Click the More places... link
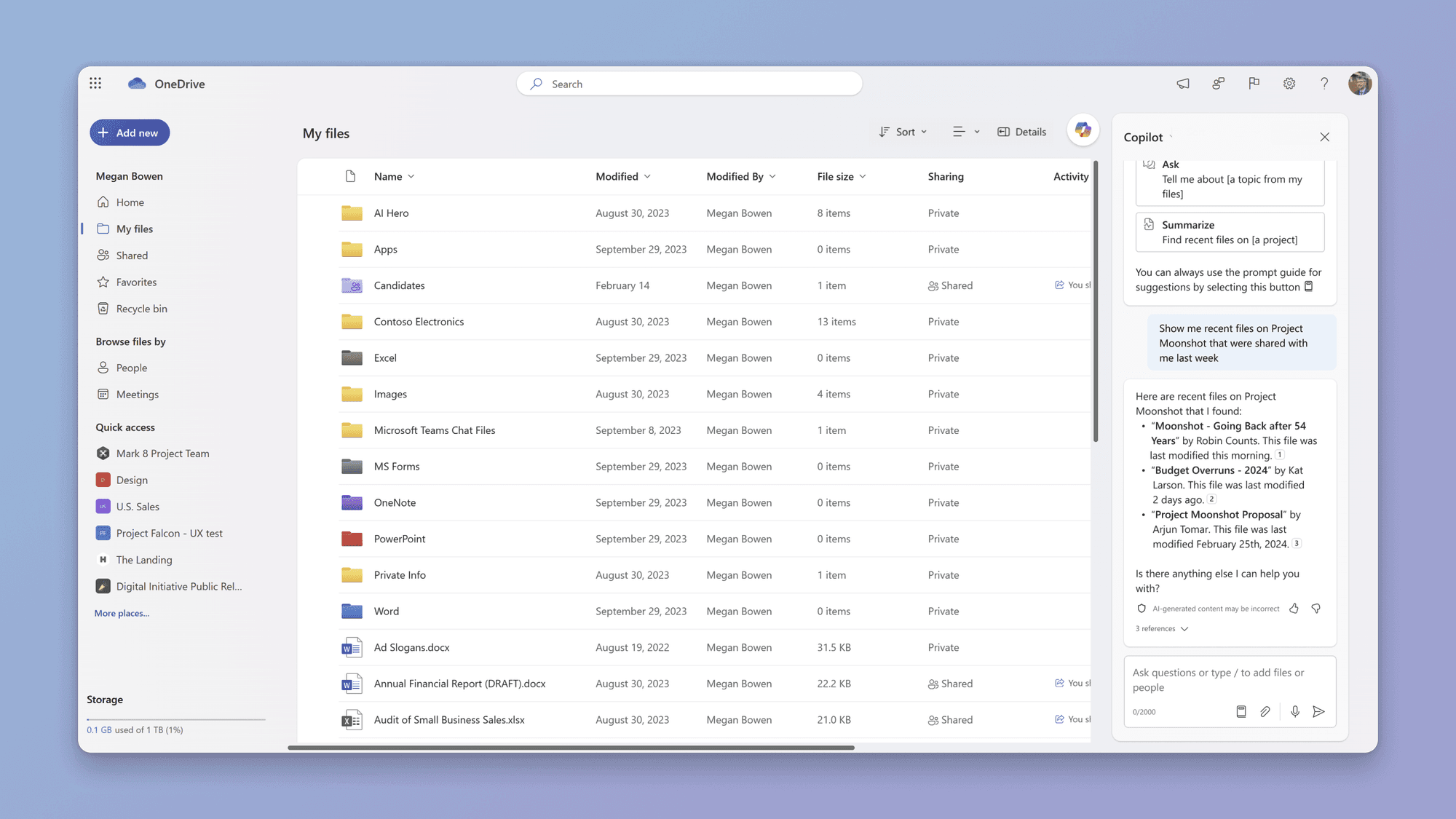Image resolution: width=1456 pixels, height=819 pixels. [x=122, y=613]
